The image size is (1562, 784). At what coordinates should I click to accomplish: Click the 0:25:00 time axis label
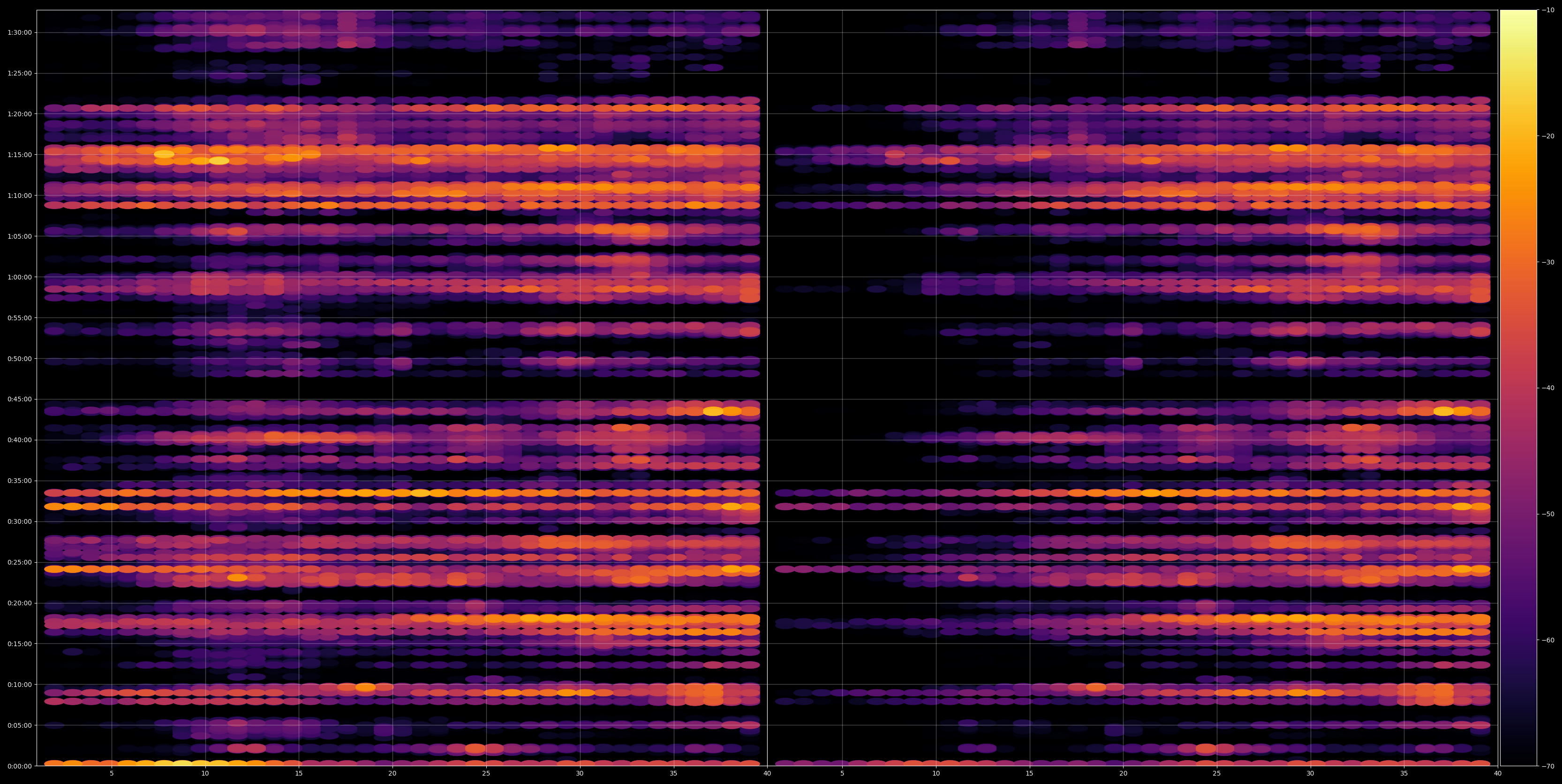point(19,562)
